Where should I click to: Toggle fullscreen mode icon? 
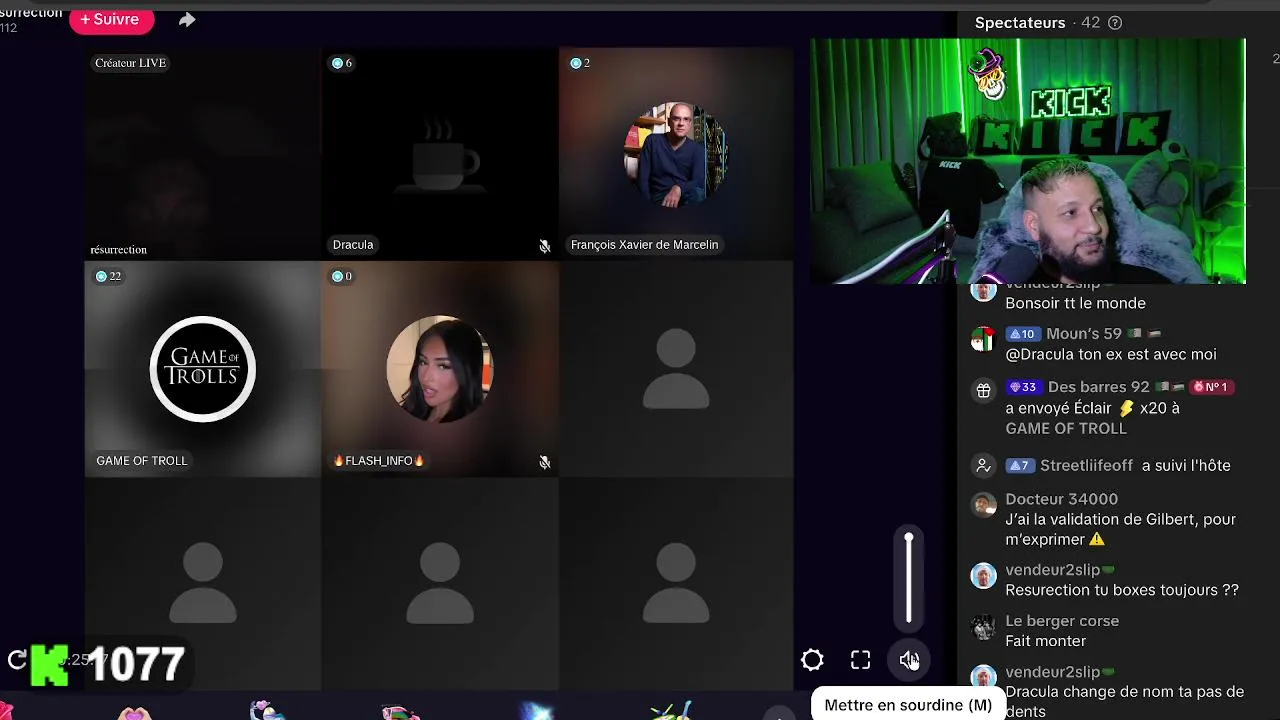(861, 660)
